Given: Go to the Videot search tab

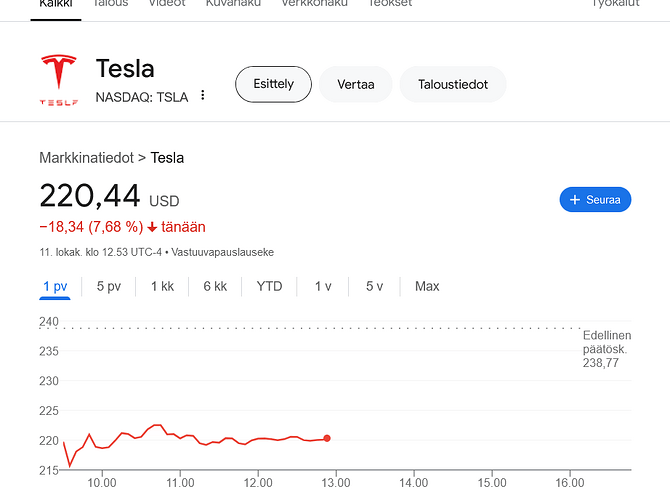Looking at the screenshot, I should pyautogui.click(x=167, y=3).
